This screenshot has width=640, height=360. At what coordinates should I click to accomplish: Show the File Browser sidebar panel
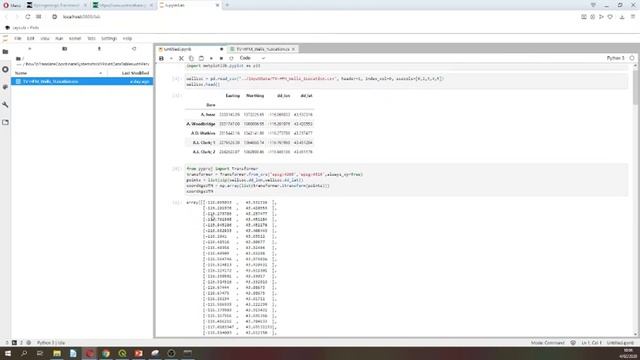click(5, 52)
